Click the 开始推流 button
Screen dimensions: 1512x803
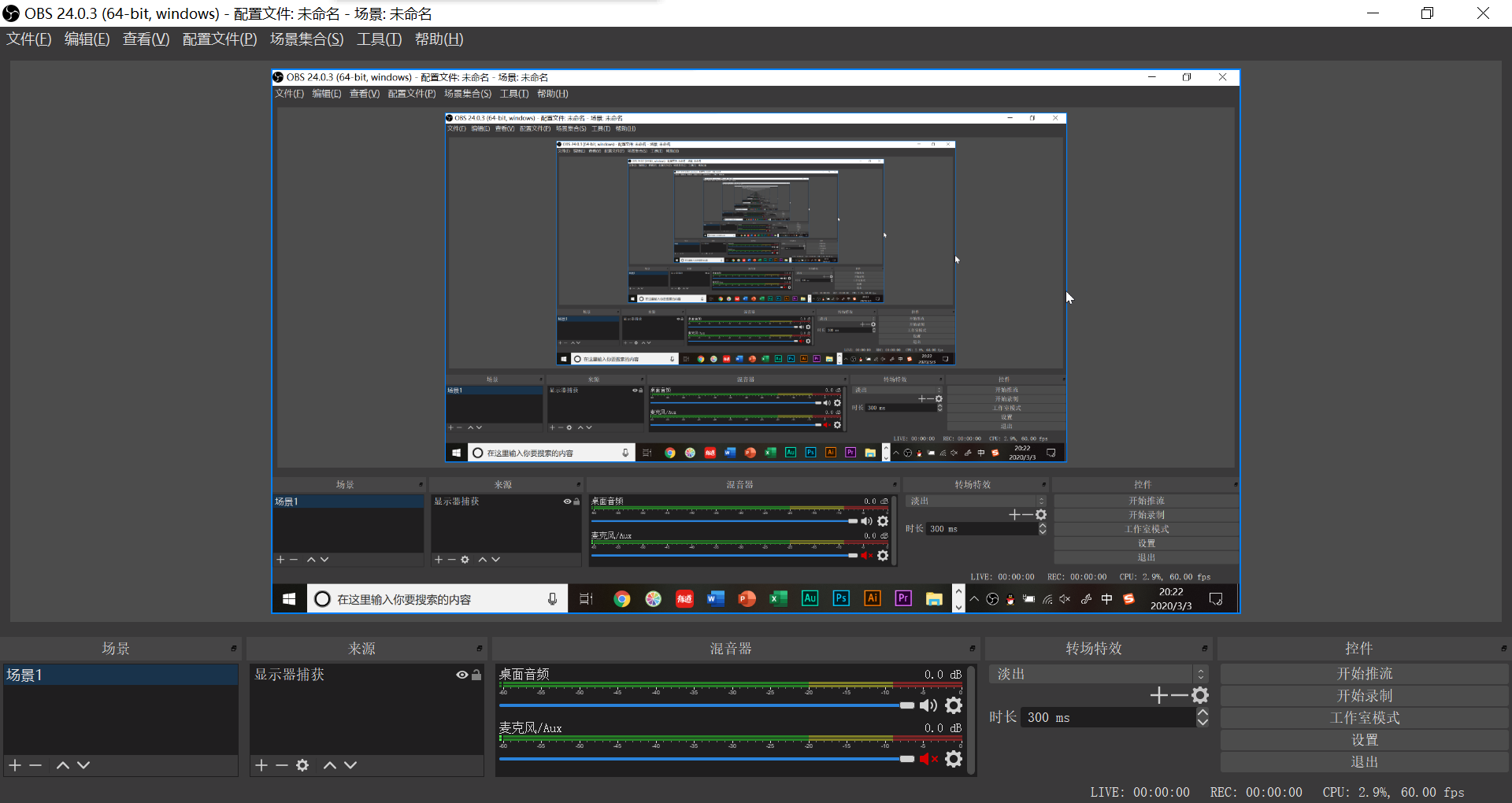pyautogui.click(x=1365, y=674)
